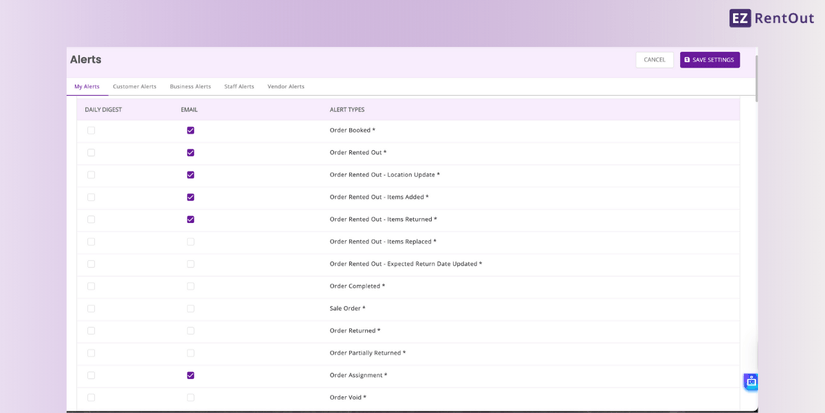Enable Daily Digest for Order Returned

point(91,331)
